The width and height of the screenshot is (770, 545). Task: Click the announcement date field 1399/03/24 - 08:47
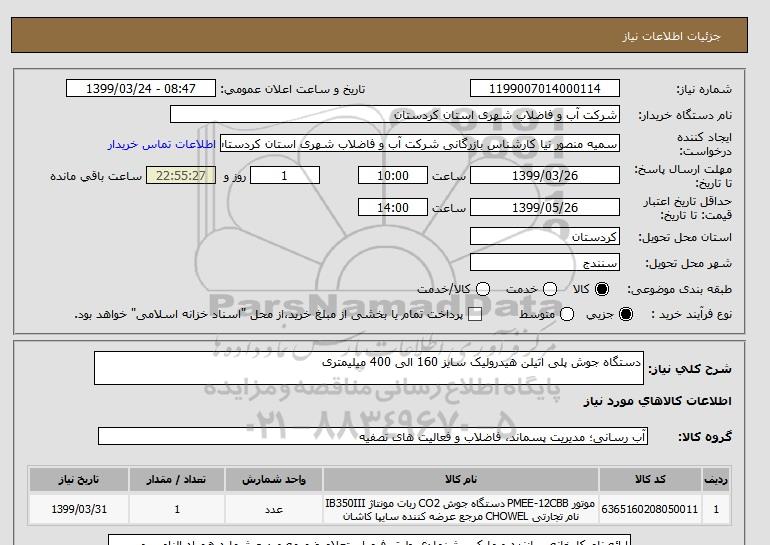pos(141,88)
